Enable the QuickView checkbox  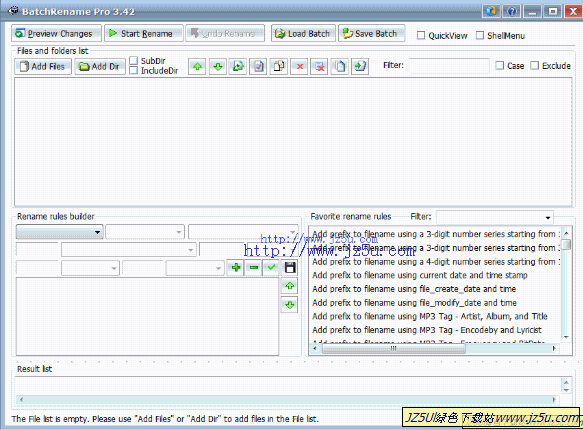point(421,36)
